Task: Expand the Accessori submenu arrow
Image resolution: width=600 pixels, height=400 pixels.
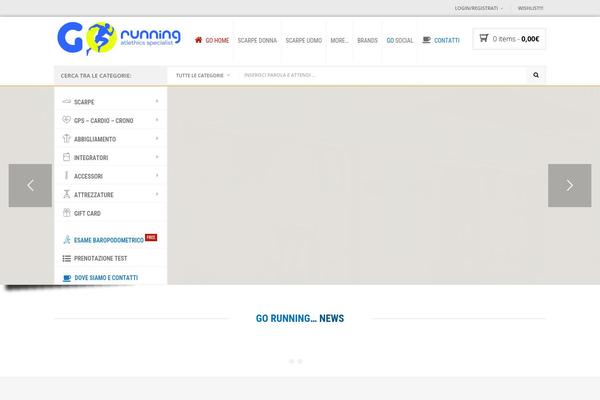Action: pos(157,176)
